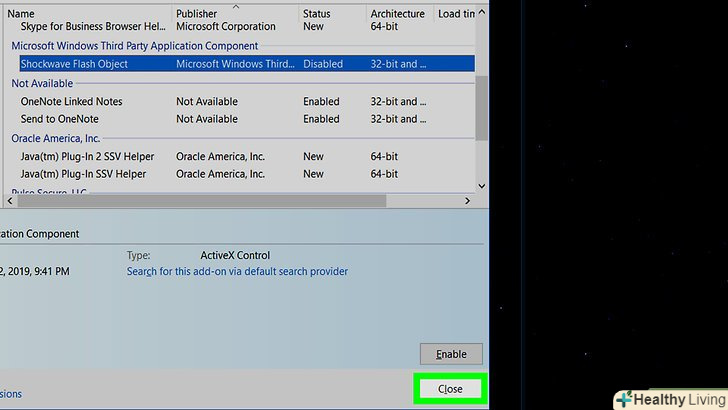Sort add-ons by the Status column header
Image resolution: width=728 pixels, height=410 pixels.
316,14
